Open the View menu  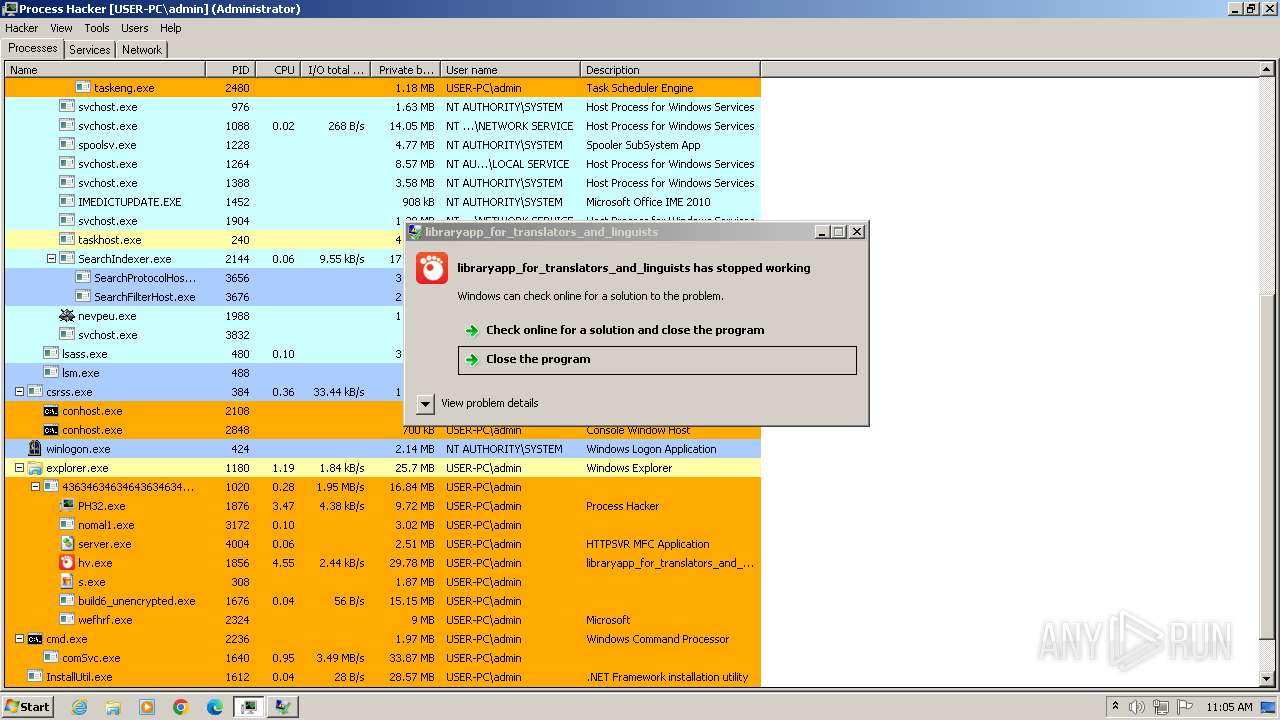(x=61, y=28)
